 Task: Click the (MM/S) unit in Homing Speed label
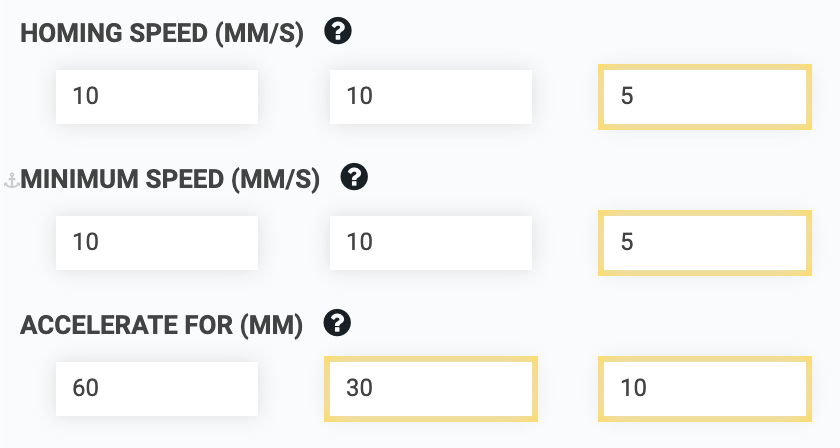coord(259,33)
